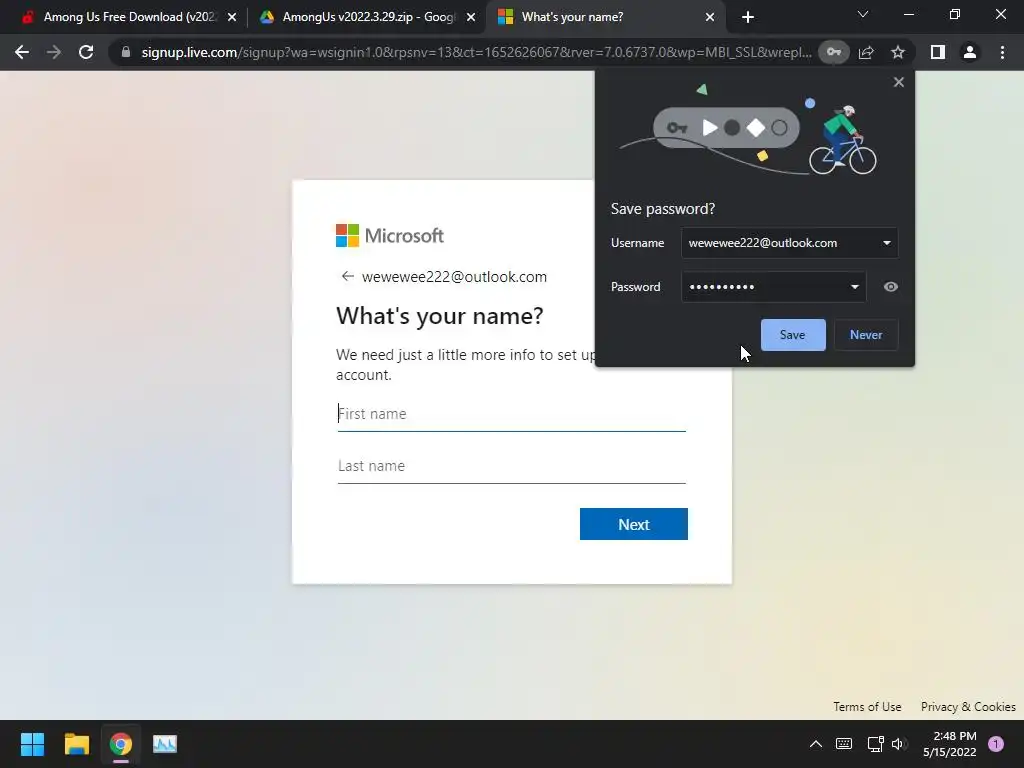Click the Save password button
The width and height of the screenshot is (1024, 768).
pos(793,335)
